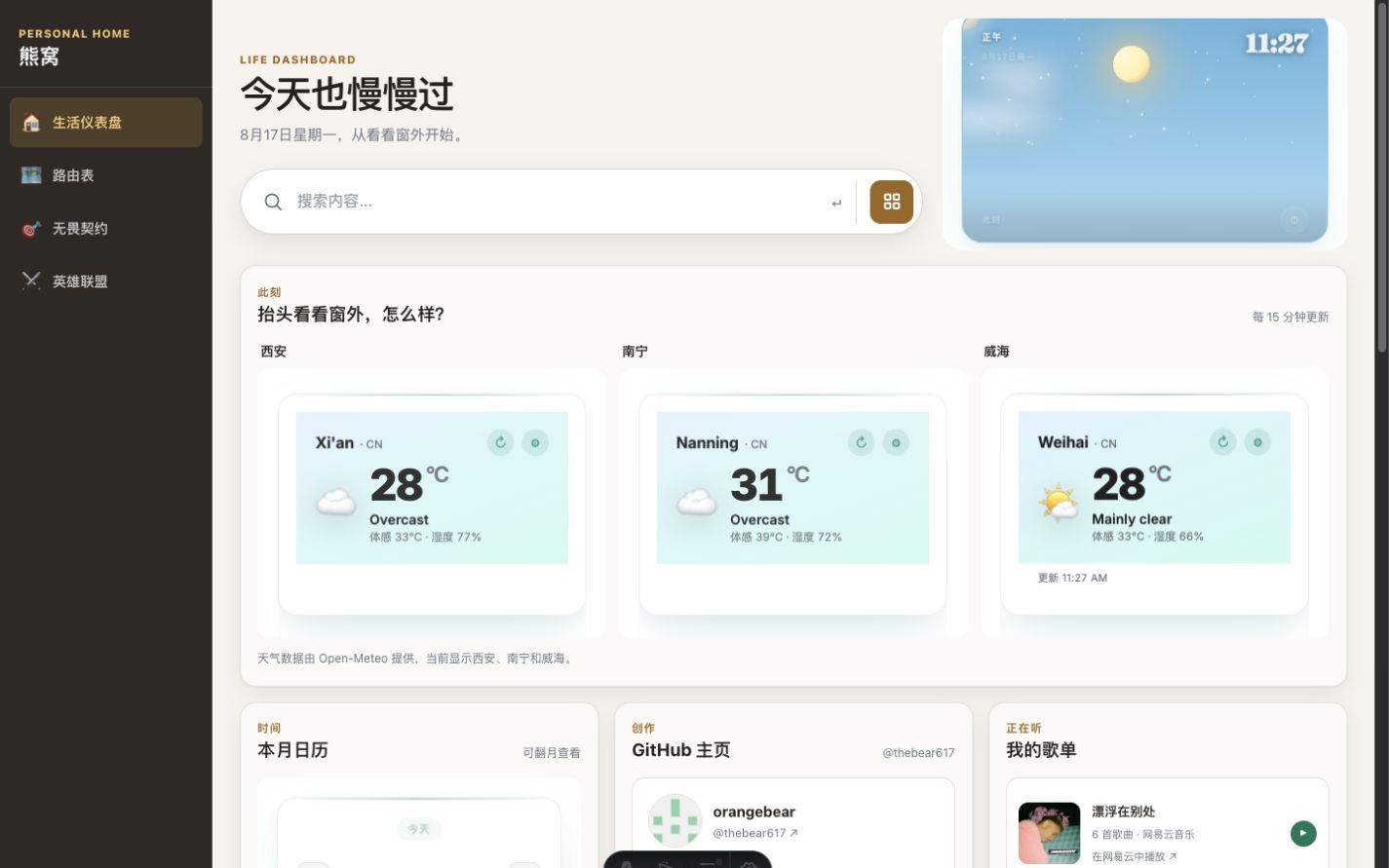Play the 漂浮在别处 playlist

pos(1303,833)
